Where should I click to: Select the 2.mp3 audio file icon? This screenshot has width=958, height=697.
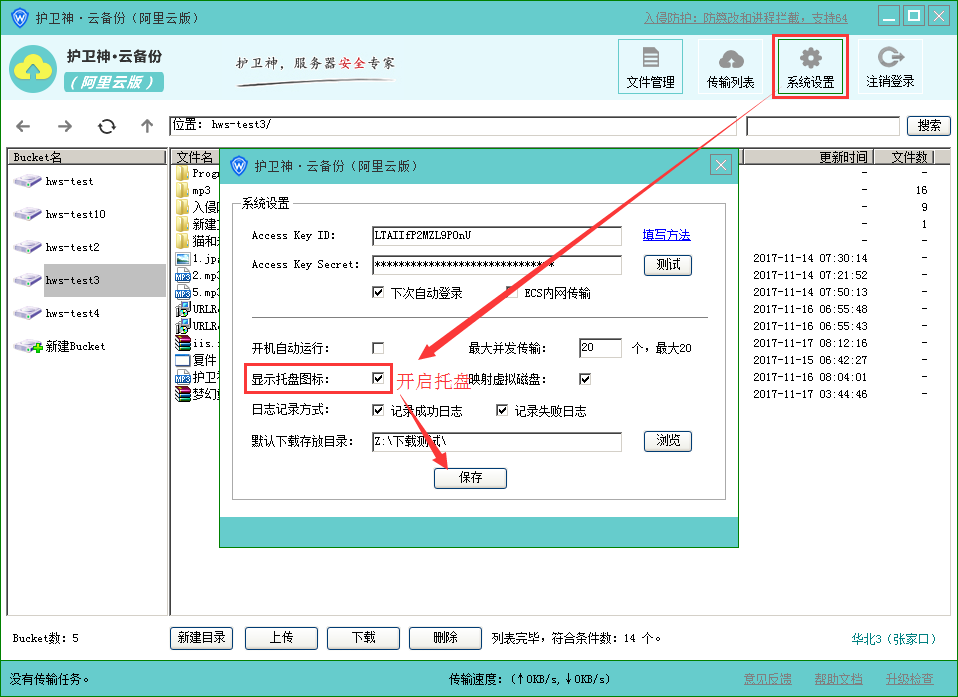[182, 276]
